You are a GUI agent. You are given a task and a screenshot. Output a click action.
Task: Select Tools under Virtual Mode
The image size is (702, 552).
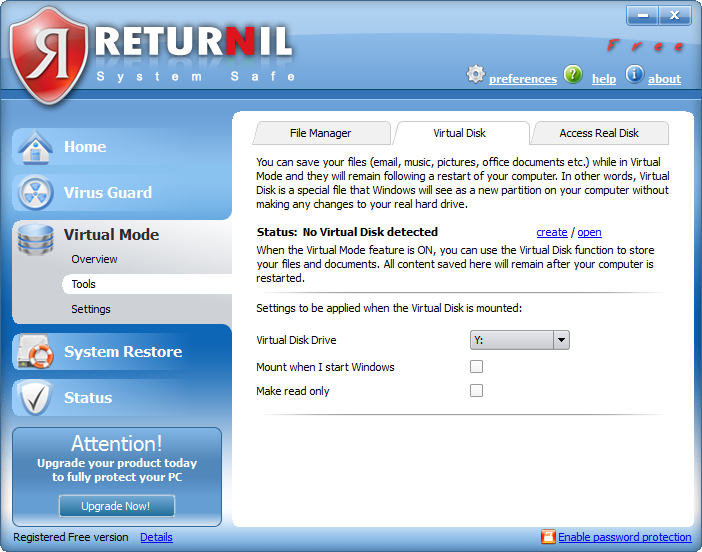(x=147, y=284)
